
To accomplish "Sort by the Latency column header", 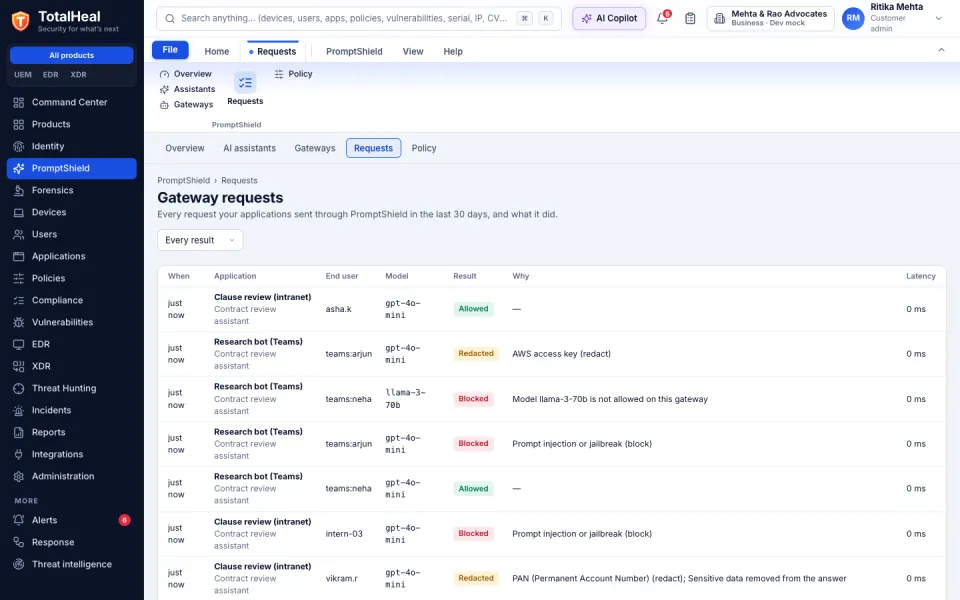I will [x=921, y=276].
